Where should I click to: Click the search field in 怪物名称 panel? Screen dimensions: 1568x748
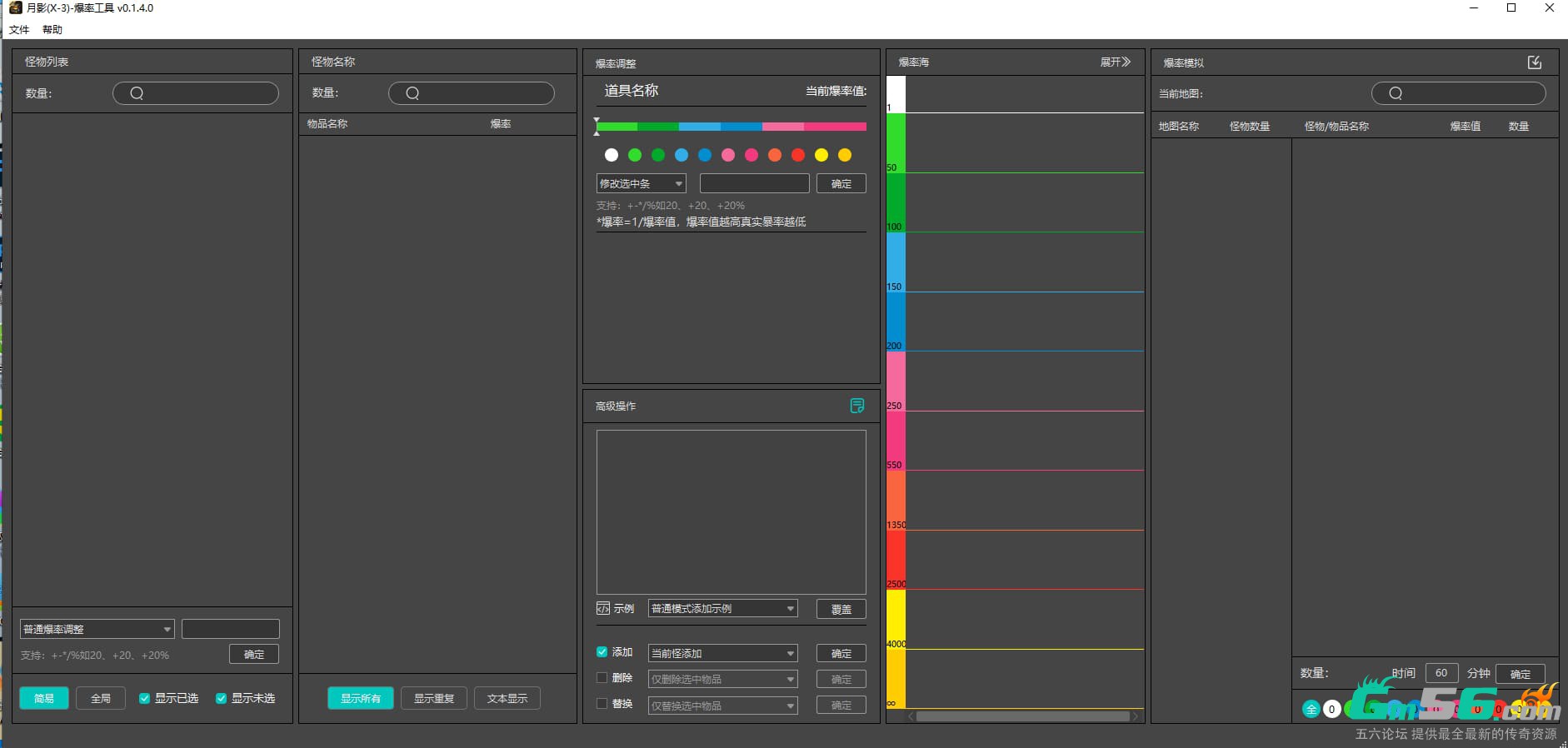[472, 93]
